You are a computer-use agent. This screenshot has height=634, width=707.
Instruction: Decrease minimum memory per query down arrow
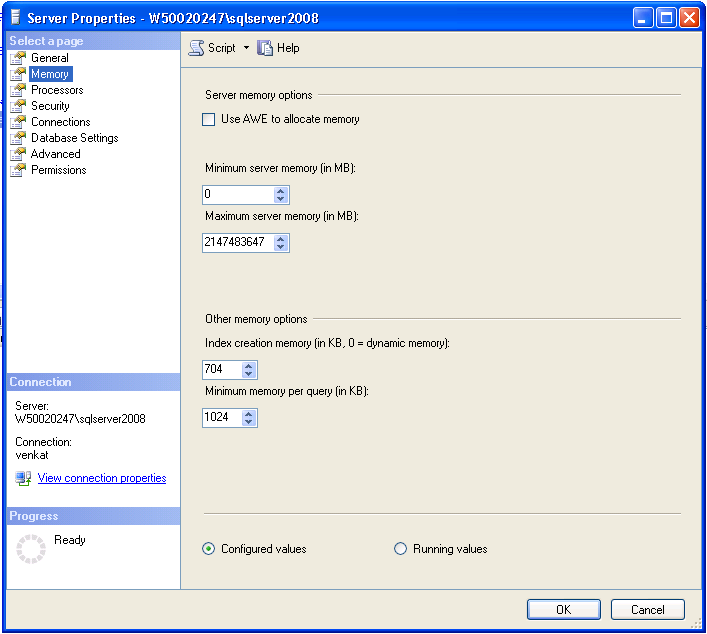coord(248,421)
